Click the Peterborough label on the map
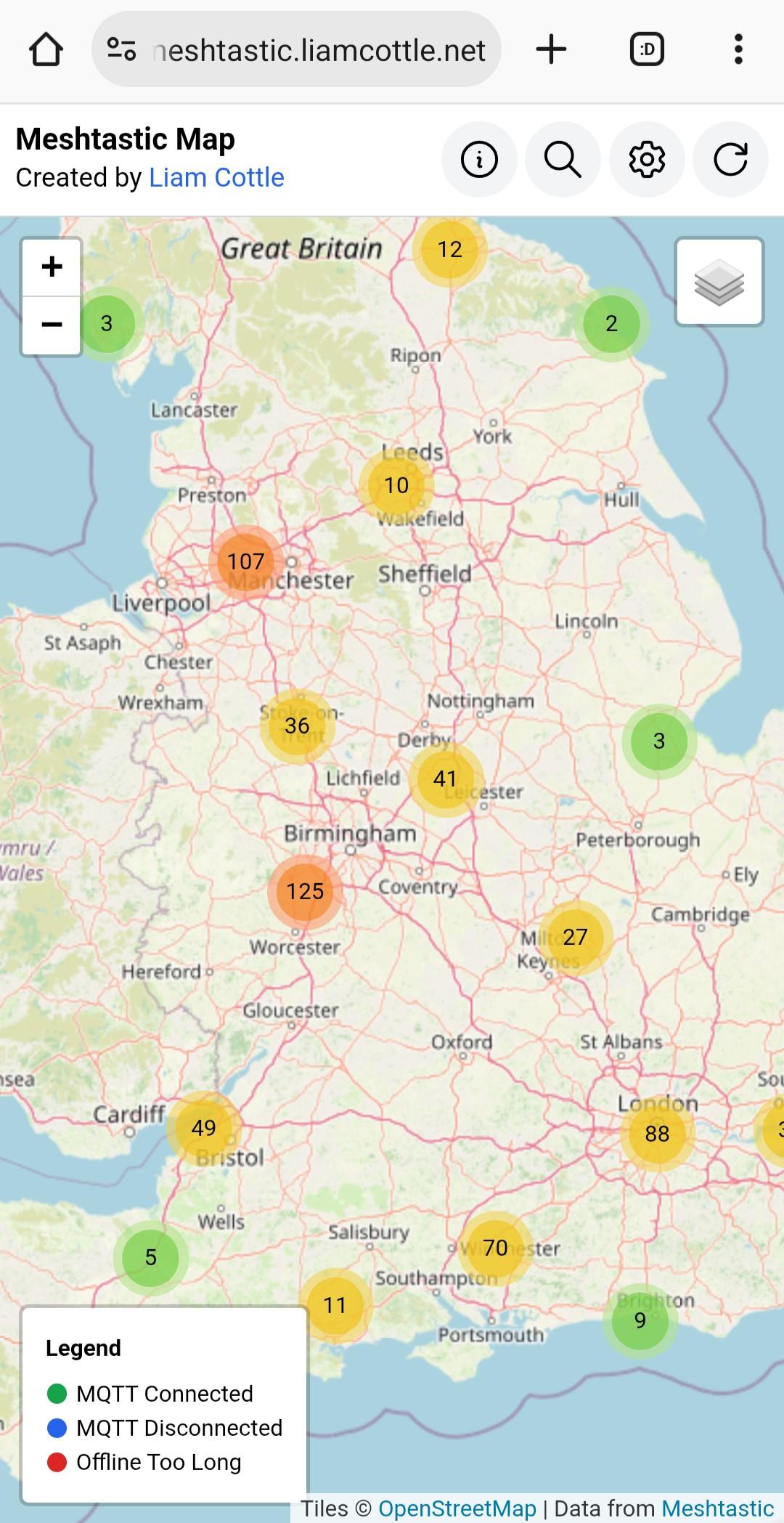The width and height of the screenshot is (784, 1523). tap(638, 840)
